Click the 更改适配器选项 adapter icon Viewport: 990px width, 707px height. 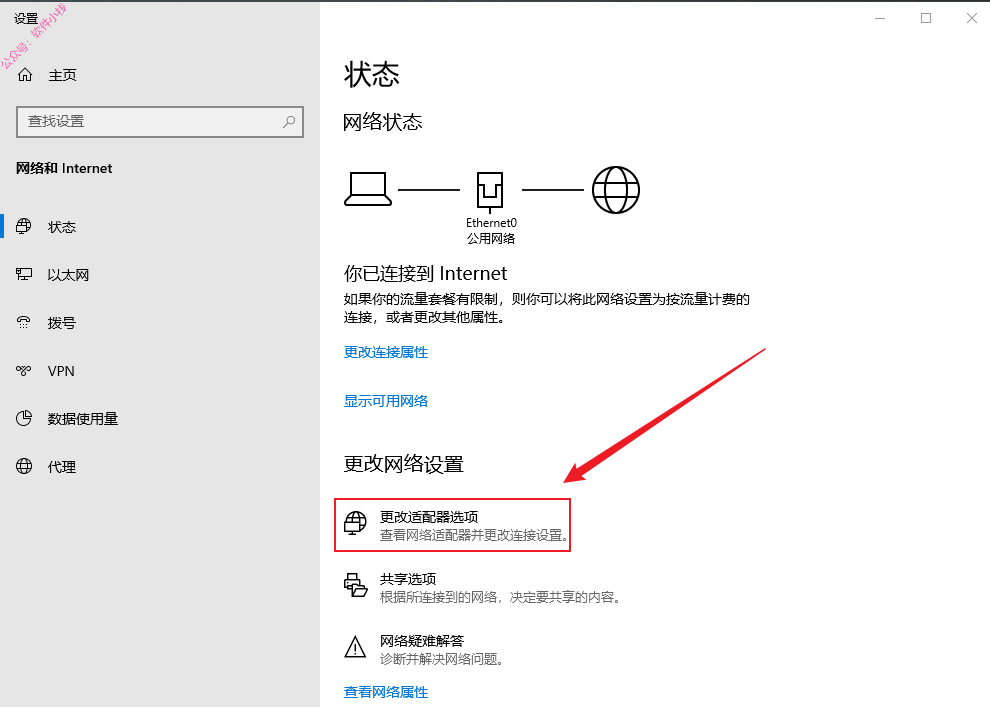(x=355, y=523)
